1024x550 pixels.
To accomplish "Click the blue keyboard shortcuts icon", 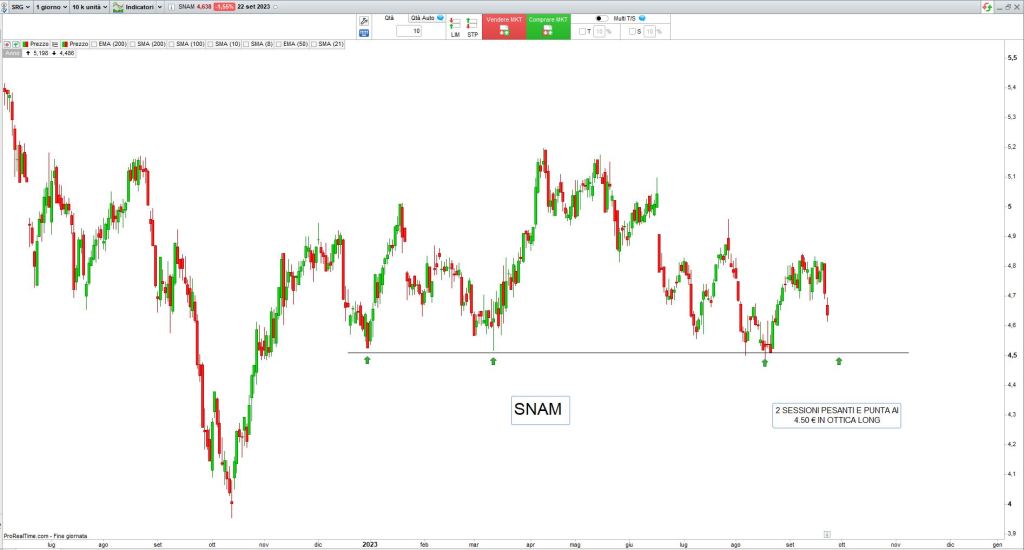I will coord(364,33).
